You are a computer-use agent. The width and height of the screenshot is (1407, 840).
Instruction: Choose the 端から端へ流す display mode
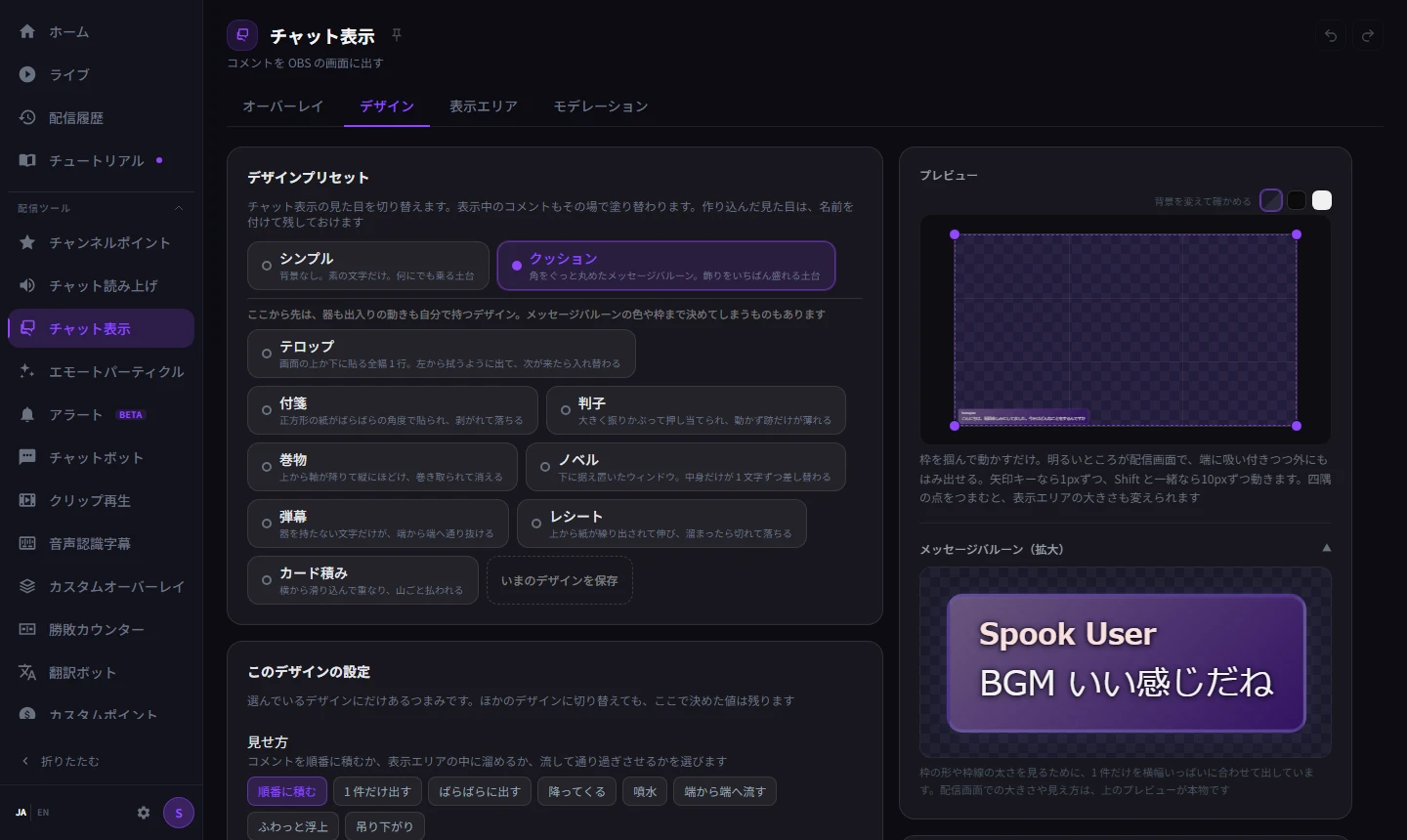point(725,791)
